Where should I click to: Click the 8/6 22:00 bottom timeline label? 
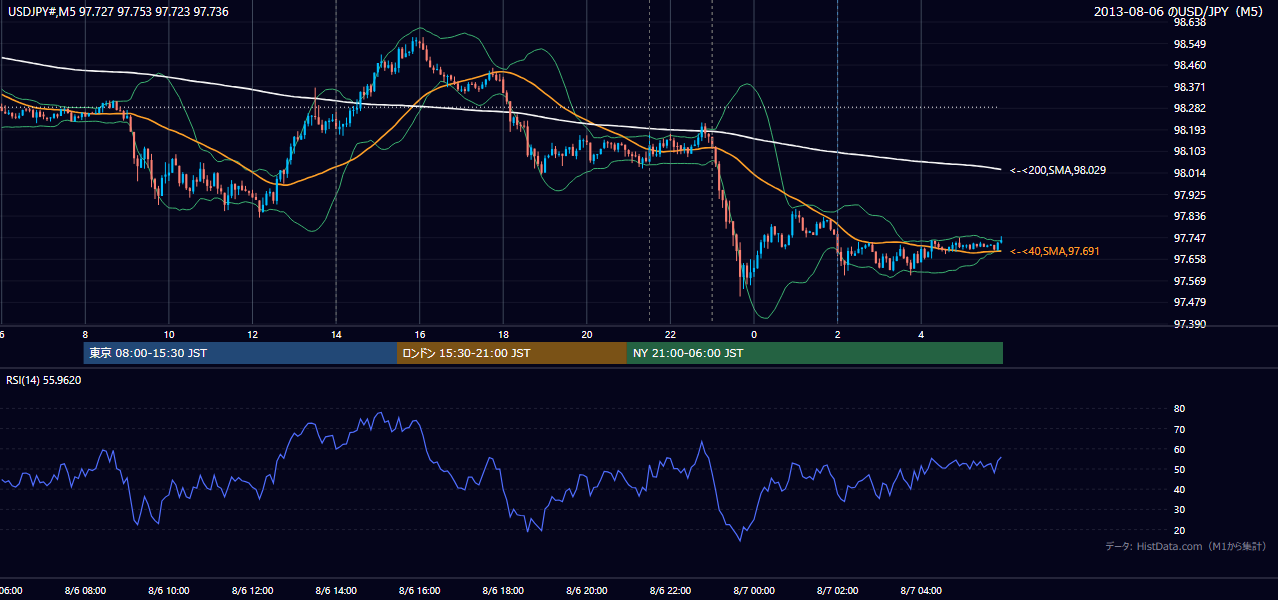pyautogui.click(x=670, y=591)
